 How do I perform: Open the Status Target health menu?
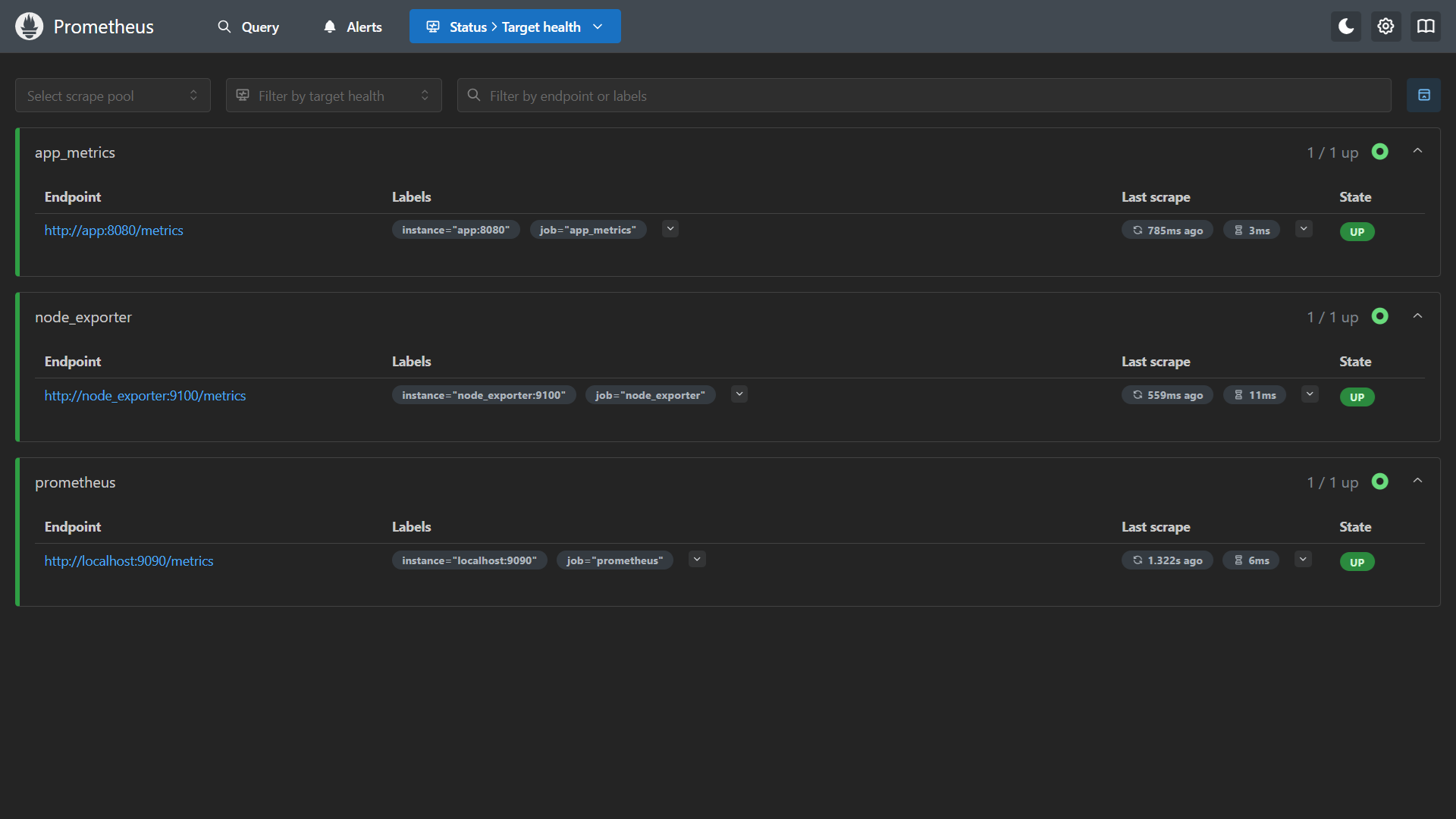(x=515, y=27)
